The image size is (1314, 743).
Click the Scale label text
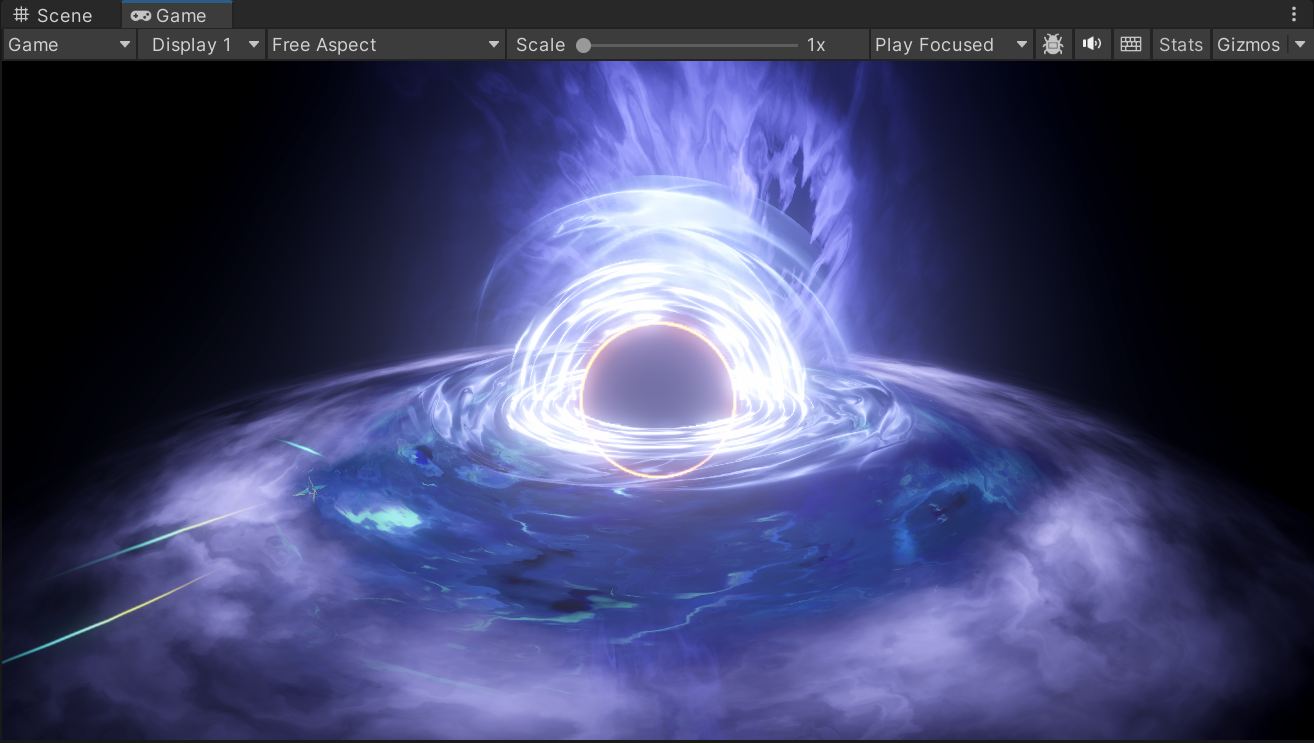pos(540,45)
